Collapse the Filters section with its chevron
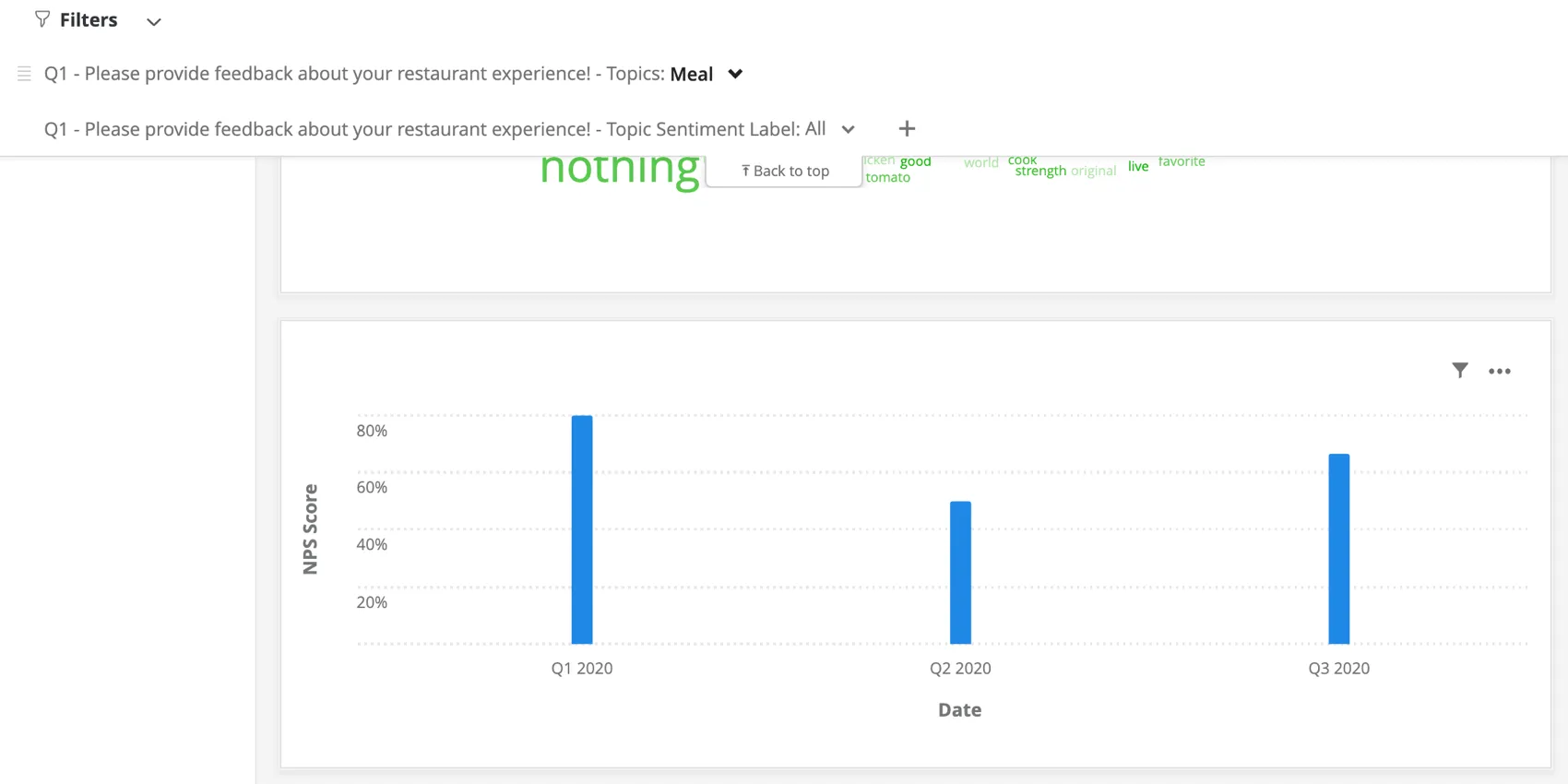Image resolution: width=1568 pixels, height=784 pixels. click(154, 21)
